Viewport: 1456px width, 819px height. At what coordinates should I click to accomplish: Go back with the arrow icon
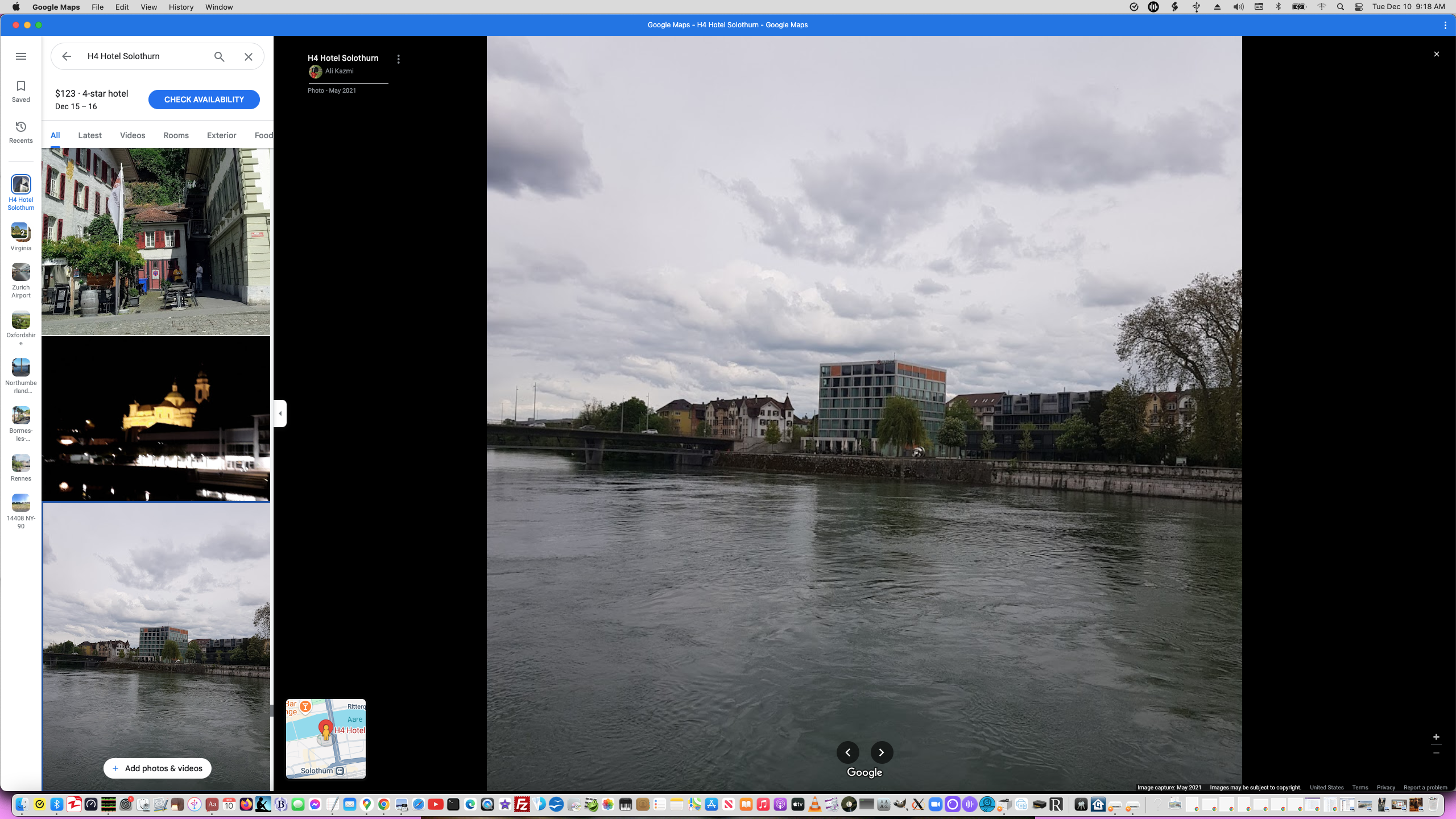(x=67, y=56)
